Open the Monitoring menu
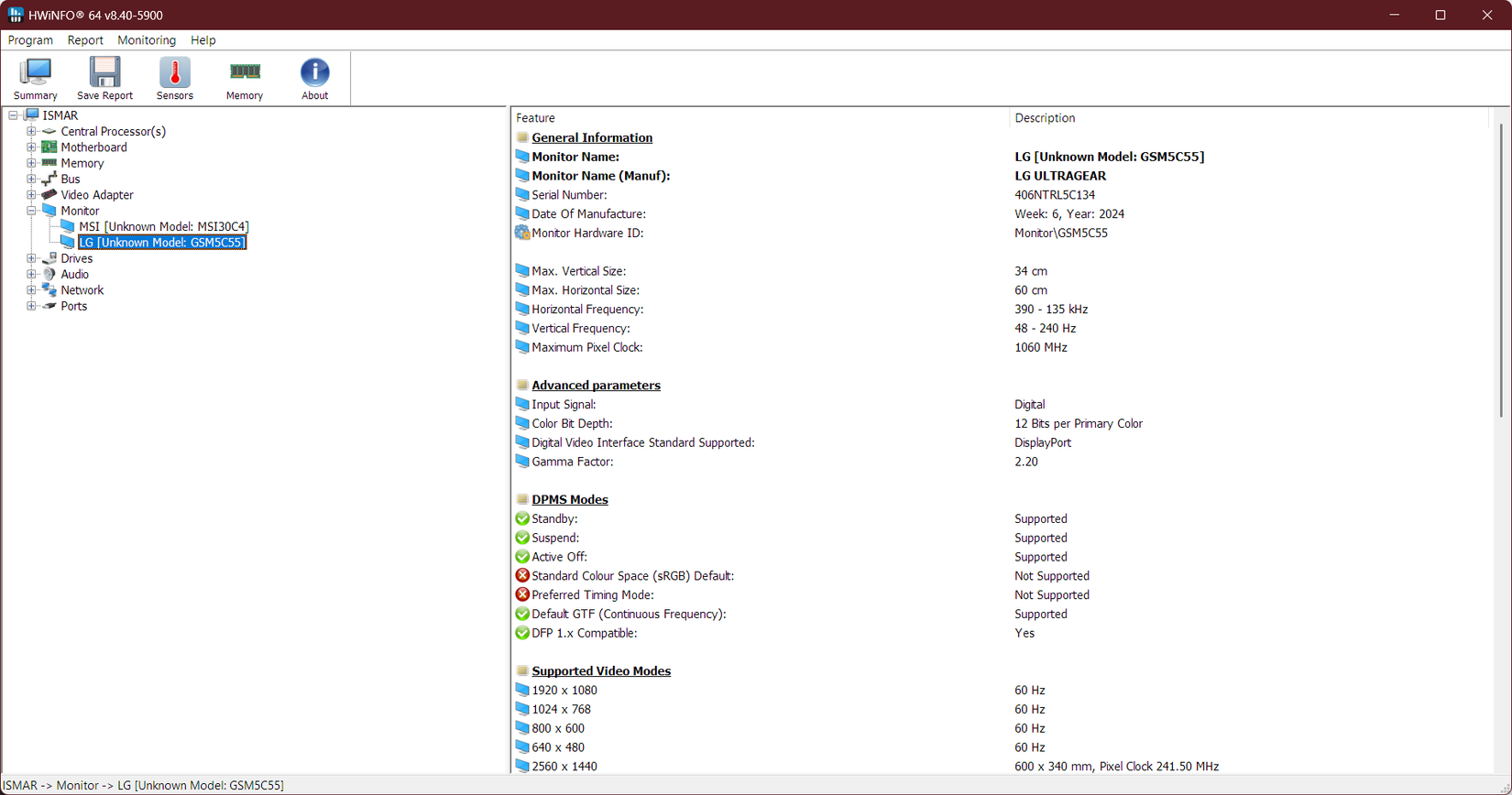 click(147, 40)
